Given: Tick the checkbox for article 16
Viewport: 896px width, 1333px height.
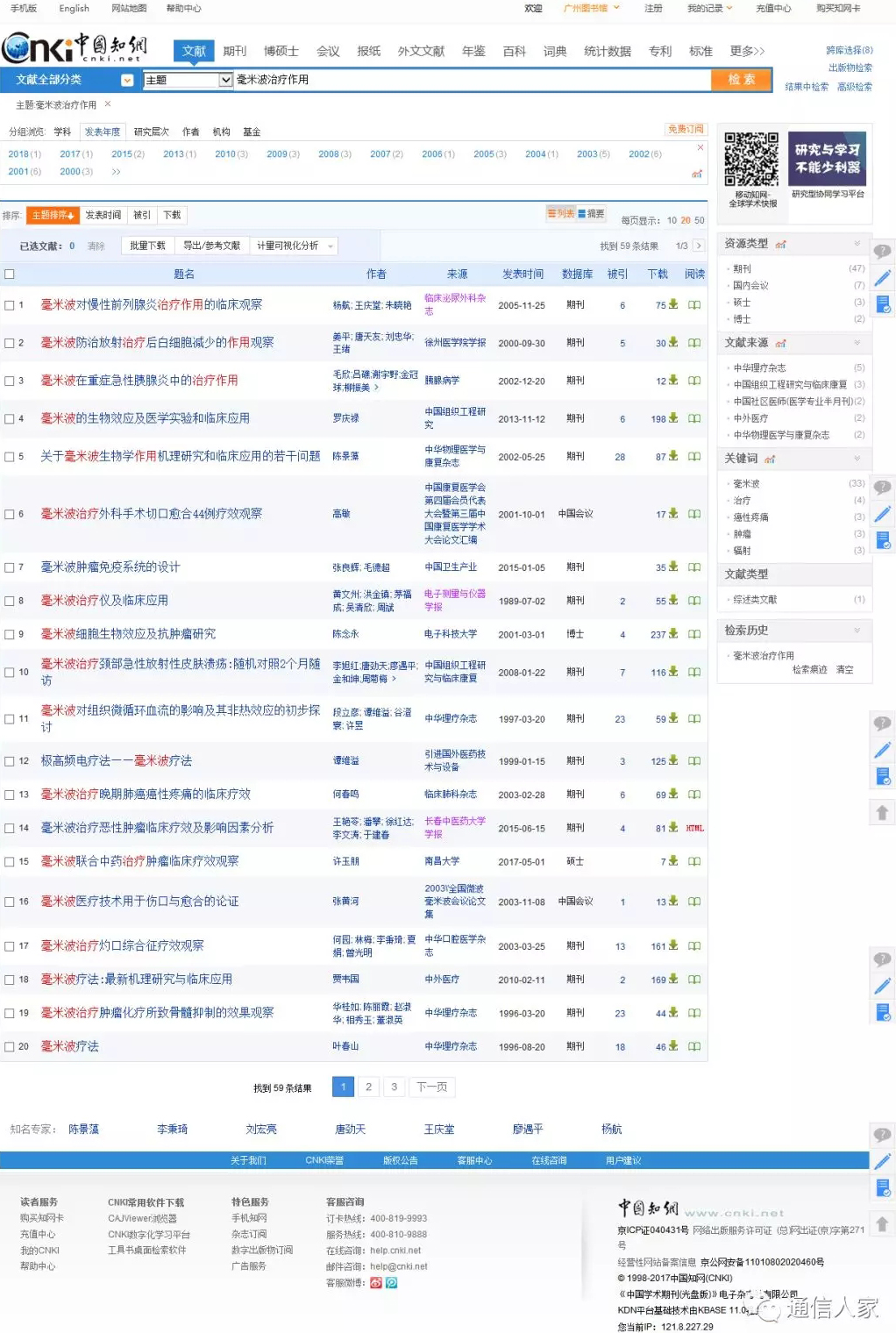Looking at the screenshot, I should tap(10, 902).
